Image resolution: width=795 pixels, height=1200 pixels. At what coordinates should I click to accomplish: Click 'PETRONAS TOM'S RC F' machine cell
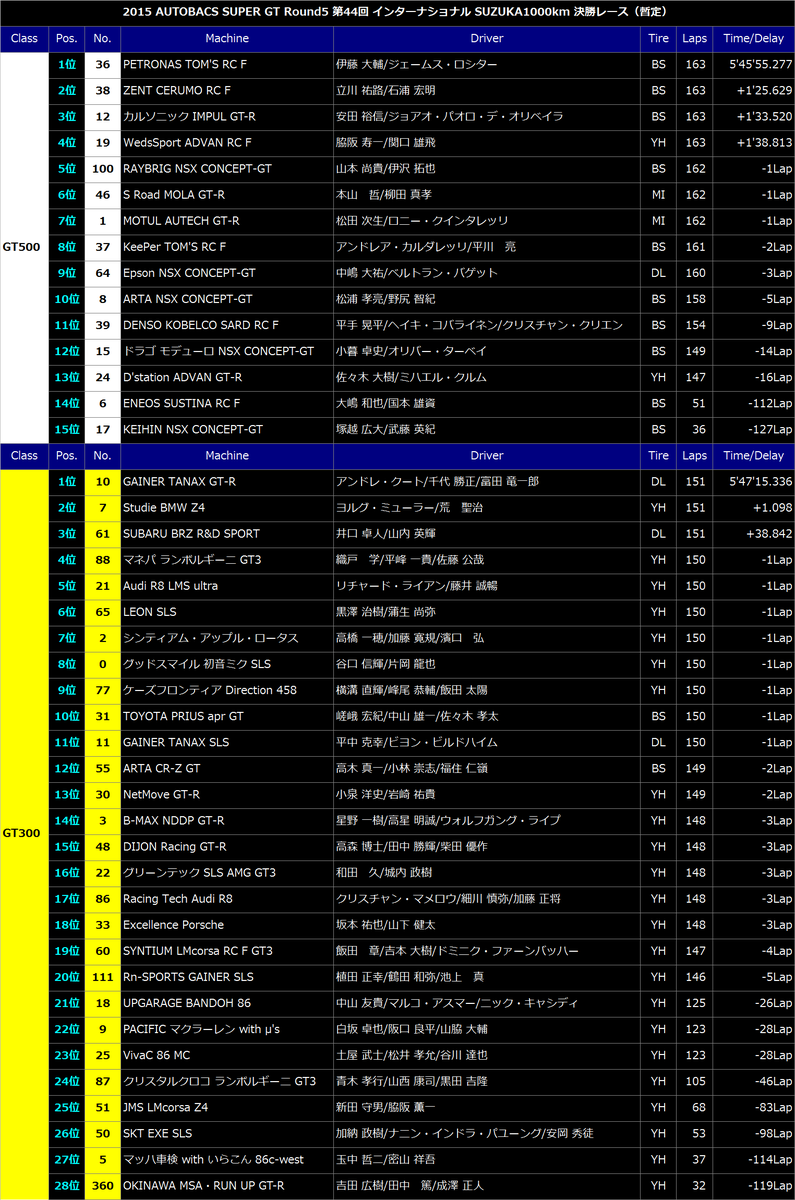tap(226, 65)
